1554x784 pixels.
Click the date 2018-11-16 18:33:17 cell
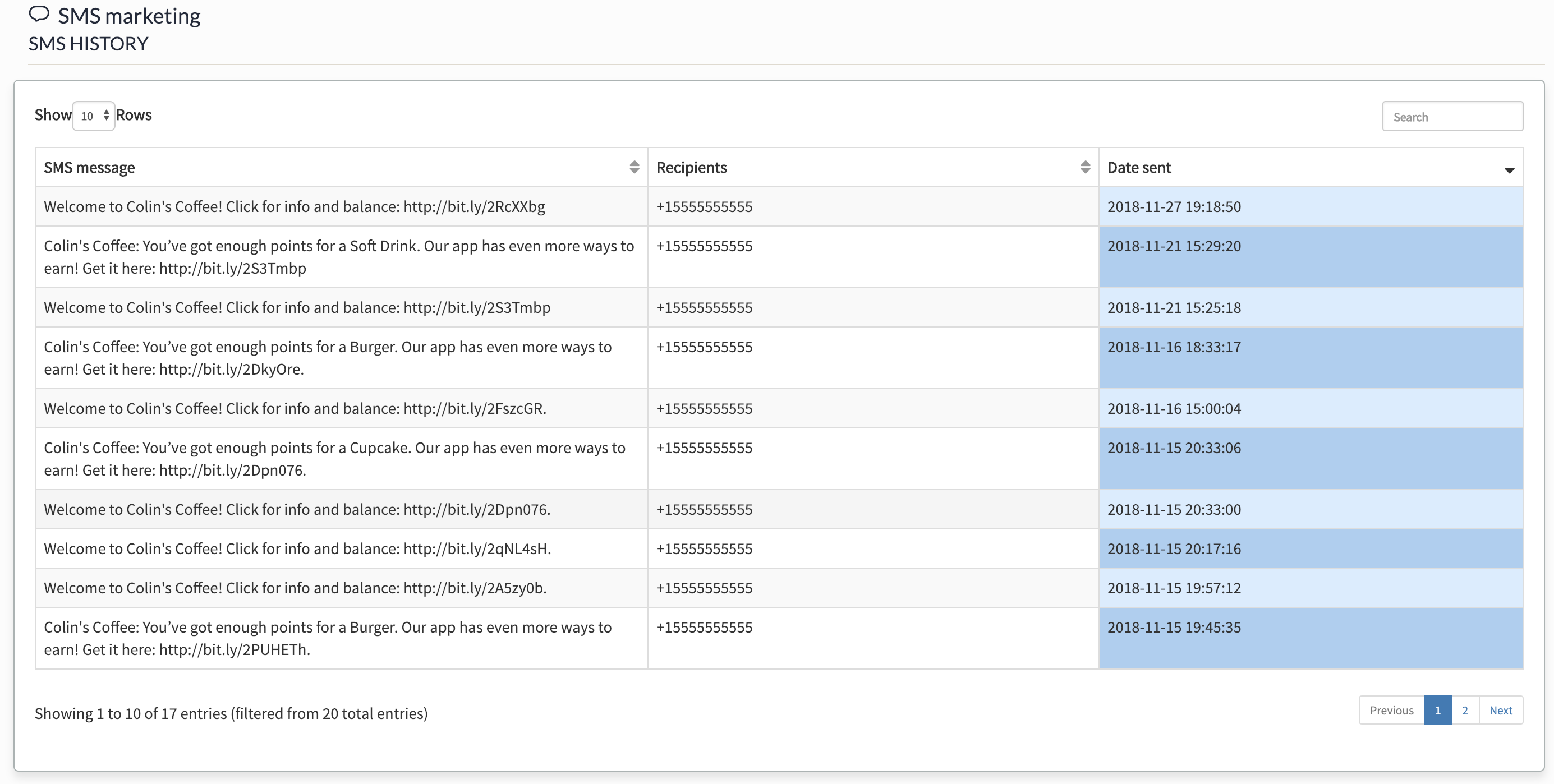[x=1174, y=347]
